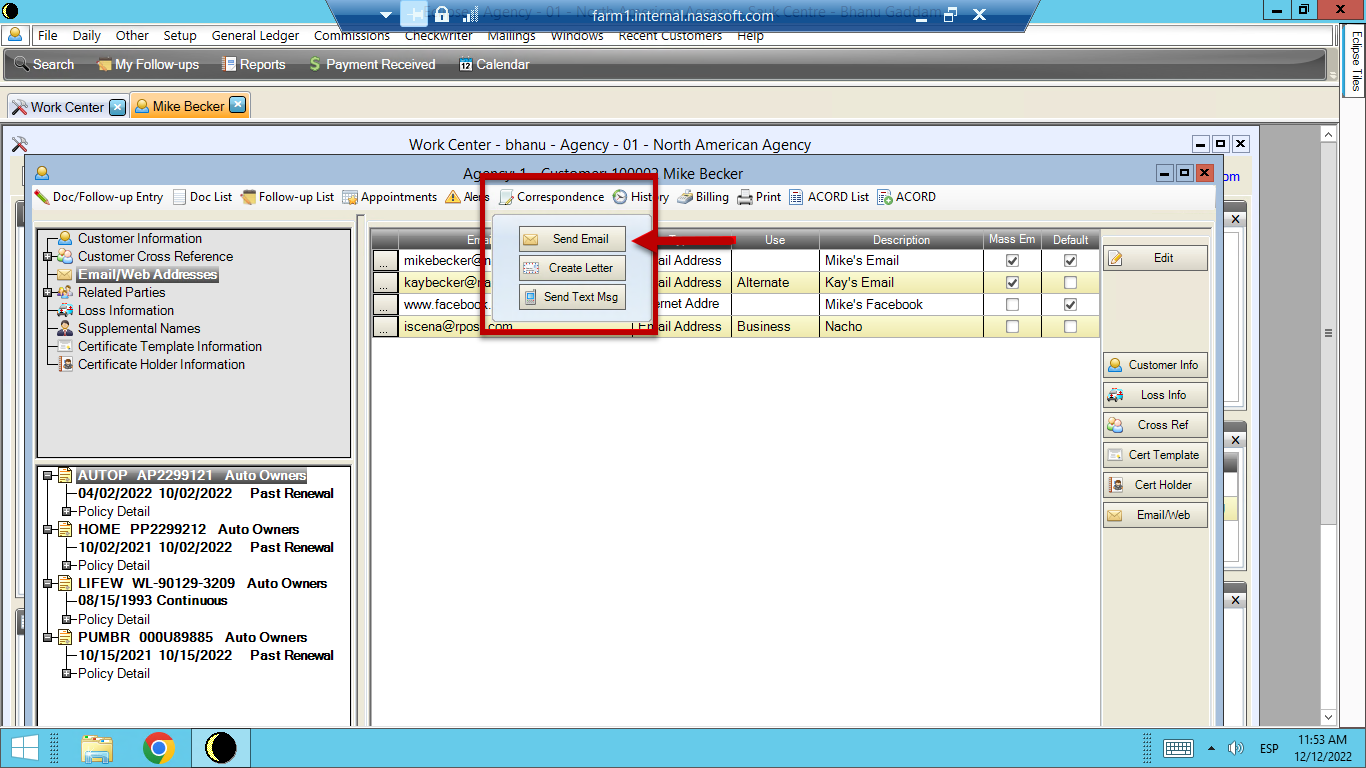This screenshot has height=768, width=1366.
Task: Click Send Email in Correspondence menu
Action: (x=571, y=239)
